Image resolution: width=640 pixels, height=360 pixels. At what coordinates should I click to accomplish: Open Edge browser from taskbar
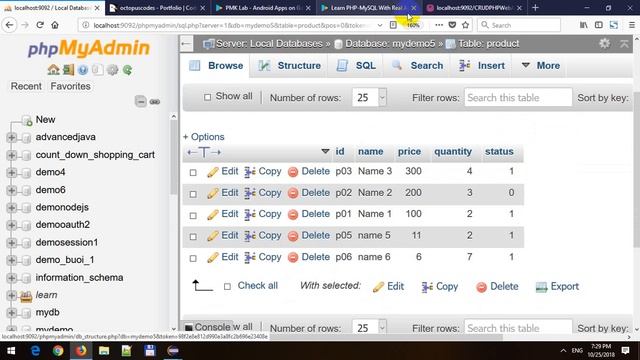point(35,351)
